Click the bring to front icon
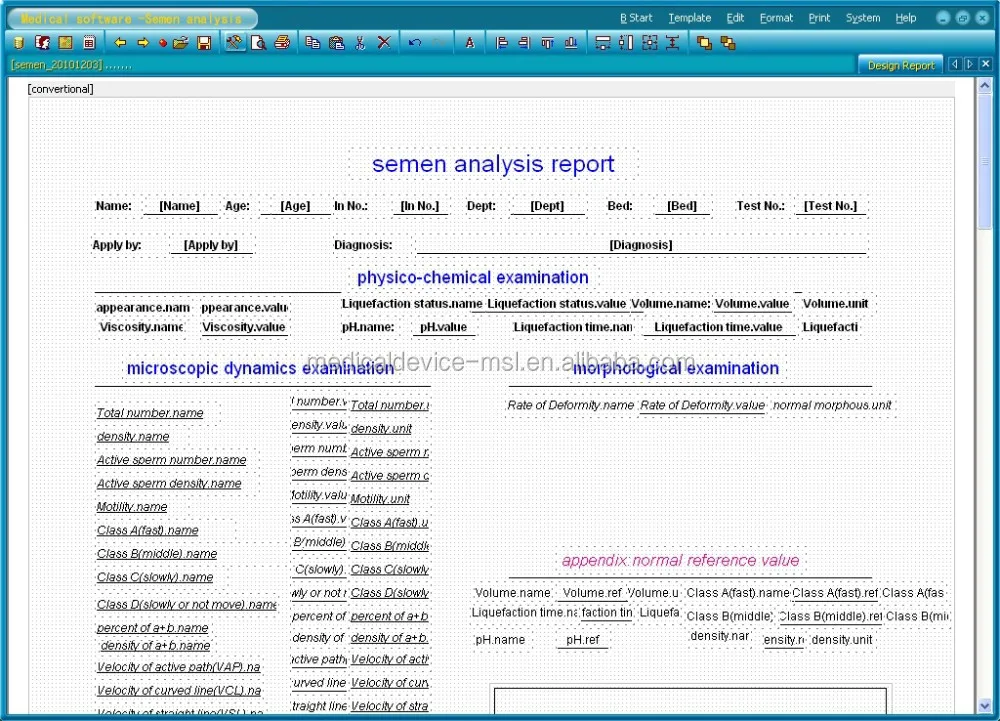The height and width of the screenshot is (721, 1000). click(x=704, y=43)
